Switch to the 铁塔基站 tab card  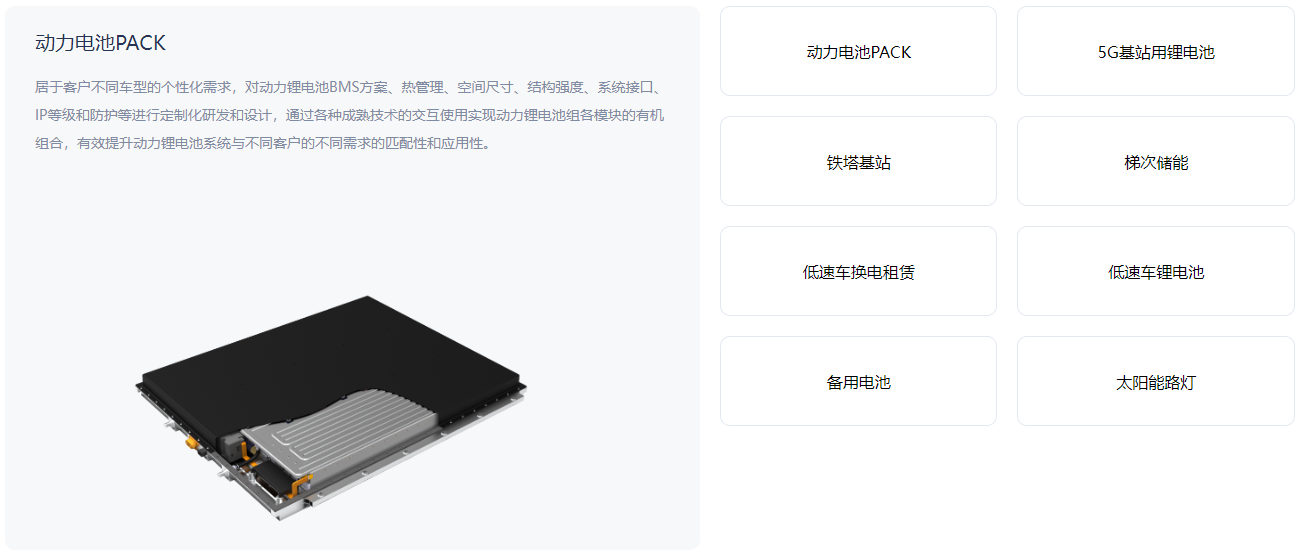coord(858,161)
